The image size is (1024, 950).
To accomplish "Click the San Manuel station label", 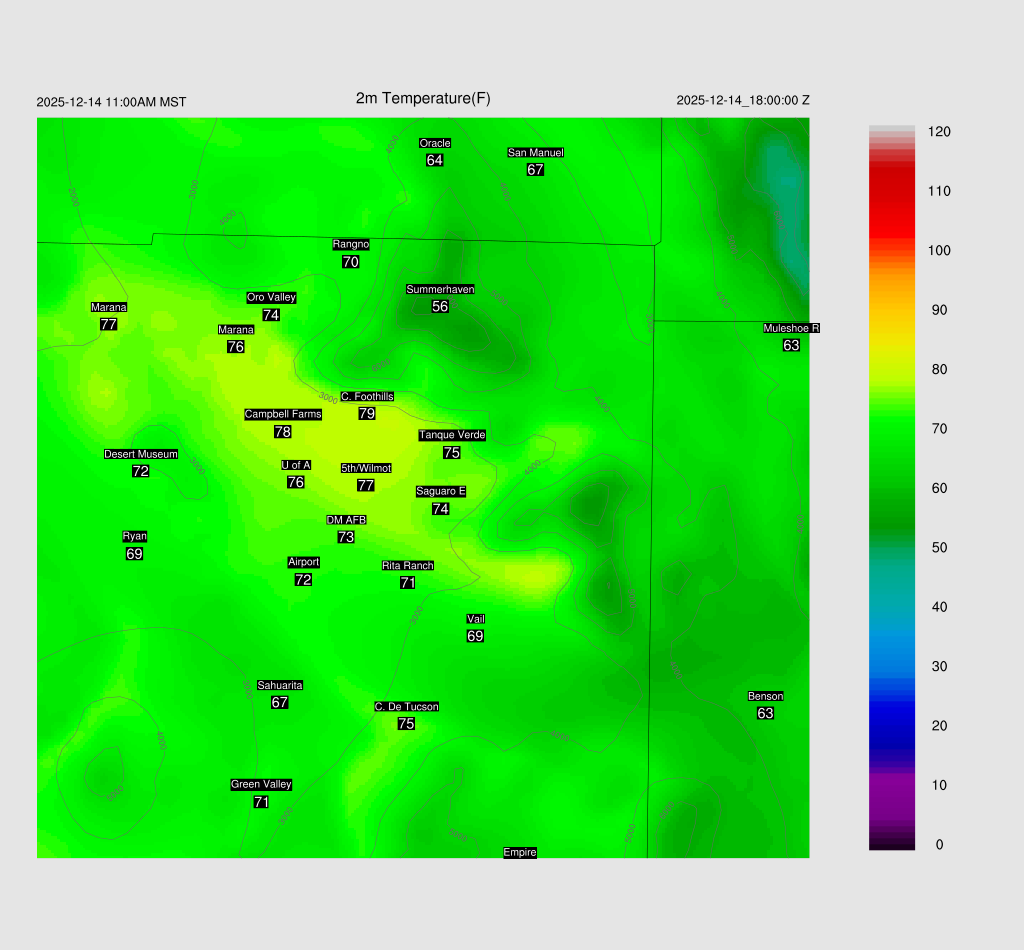I will 535,152.
